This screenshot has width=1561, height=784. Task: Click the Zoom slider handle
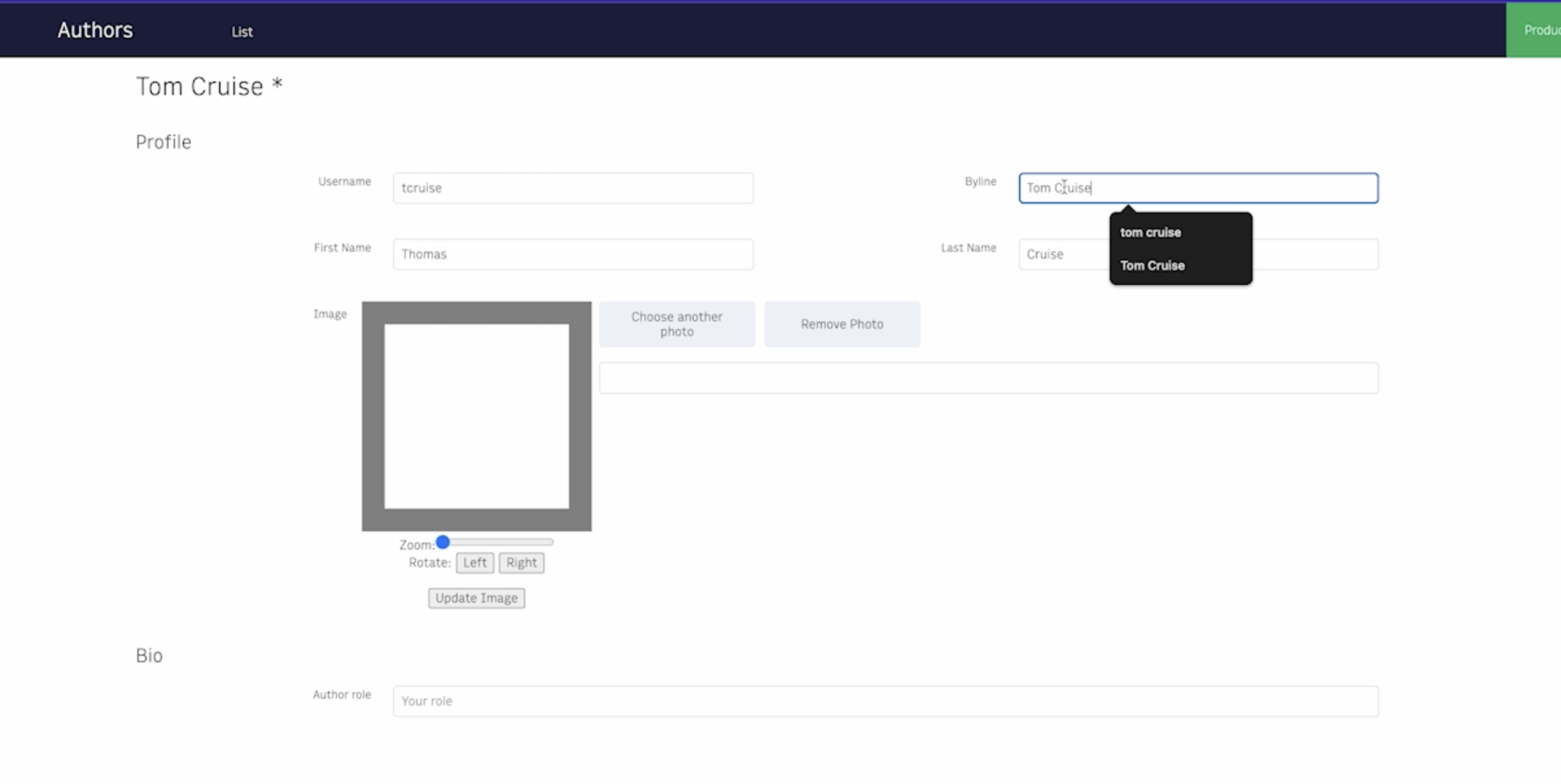443,542
